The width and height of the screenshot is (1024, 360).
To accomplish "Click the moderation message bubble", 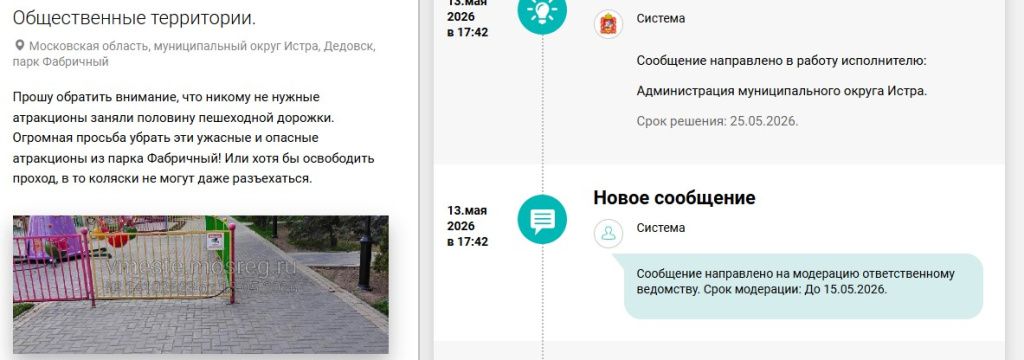I will click(x=803, y=286).
